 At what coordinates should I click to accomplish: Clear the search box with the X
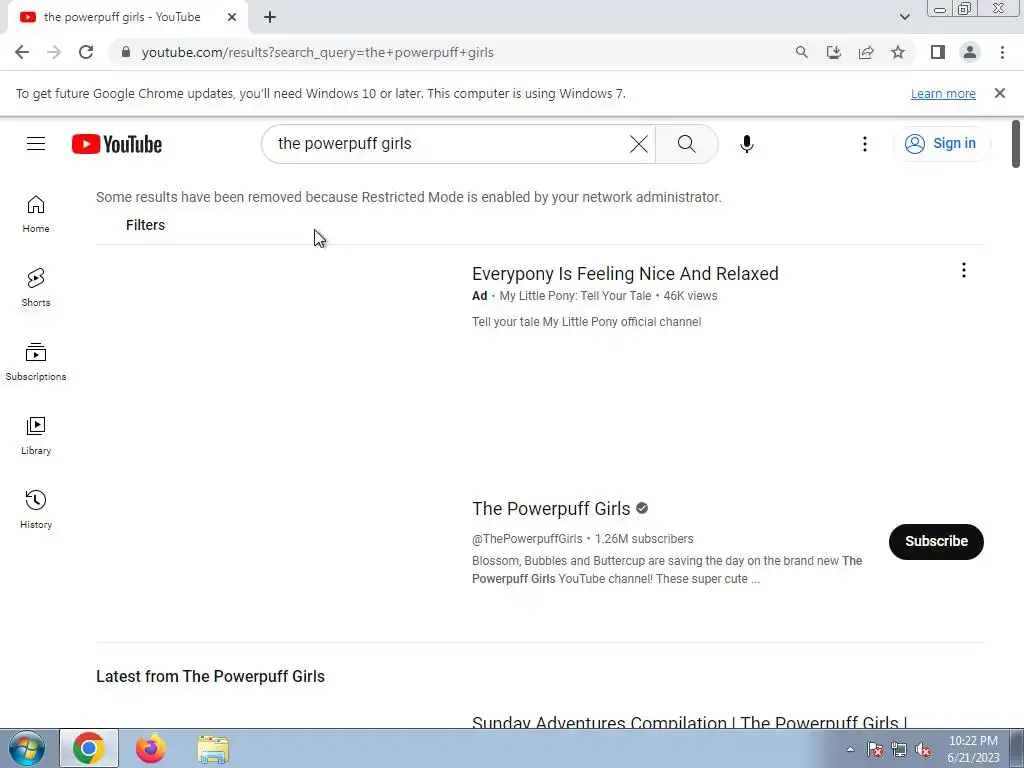(x=639, y=144)
